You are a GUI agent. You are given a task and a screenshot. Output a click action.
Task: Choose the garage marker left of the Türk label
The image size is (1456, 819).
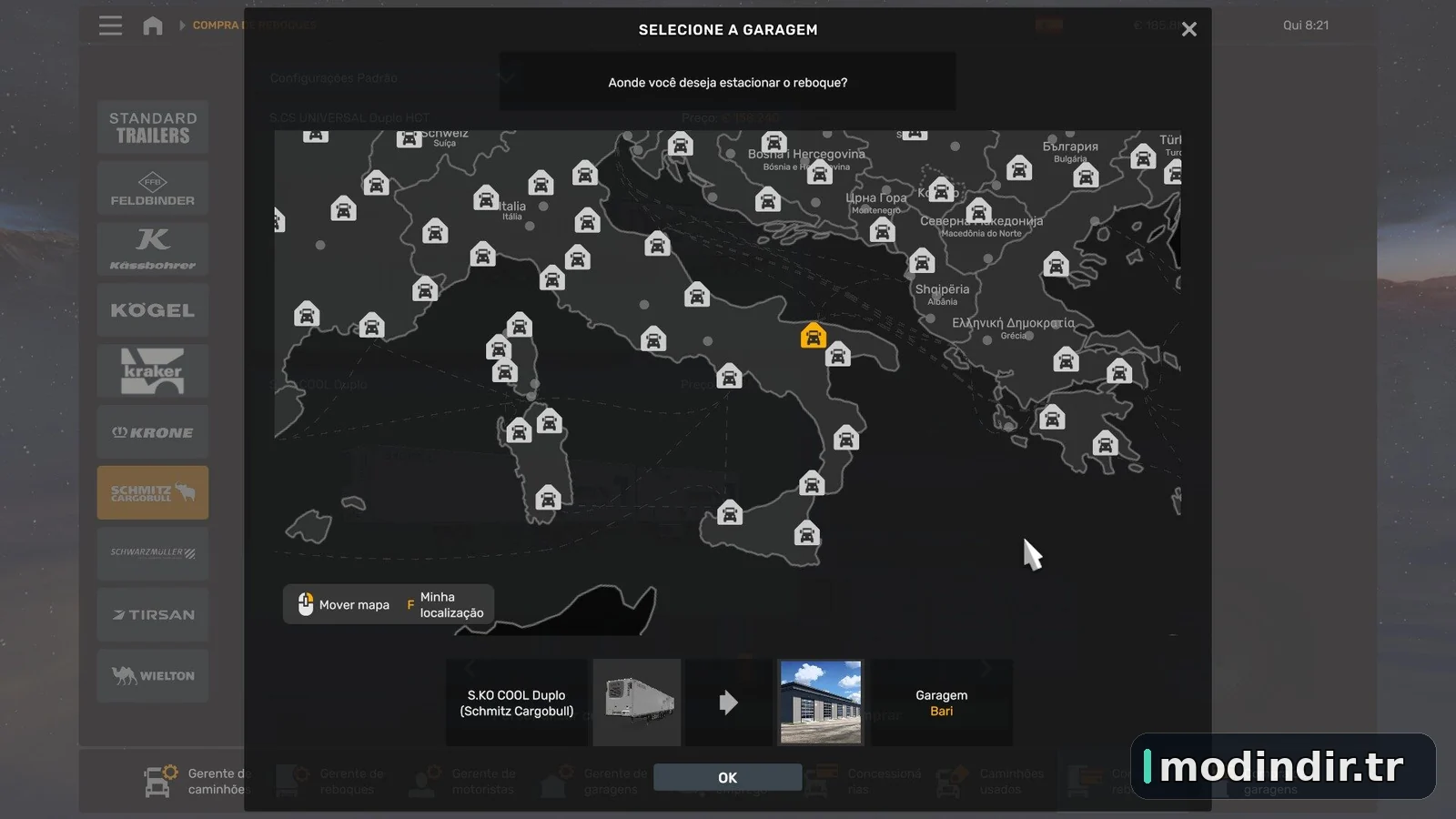coord(1143,157)
